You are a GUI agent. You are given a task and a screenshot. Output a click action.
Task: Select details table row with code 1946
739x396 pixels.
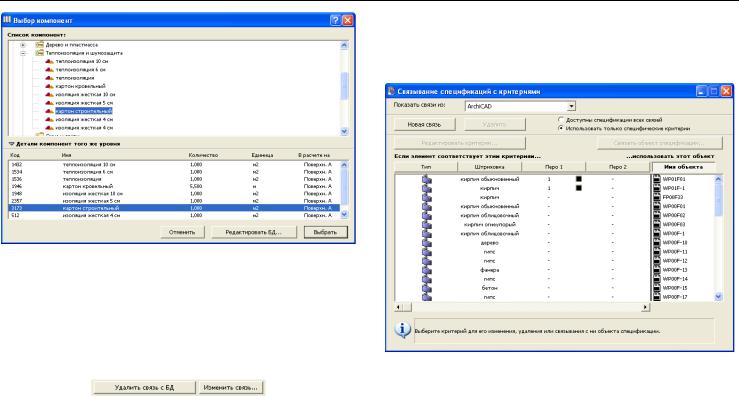coord(174,186)
